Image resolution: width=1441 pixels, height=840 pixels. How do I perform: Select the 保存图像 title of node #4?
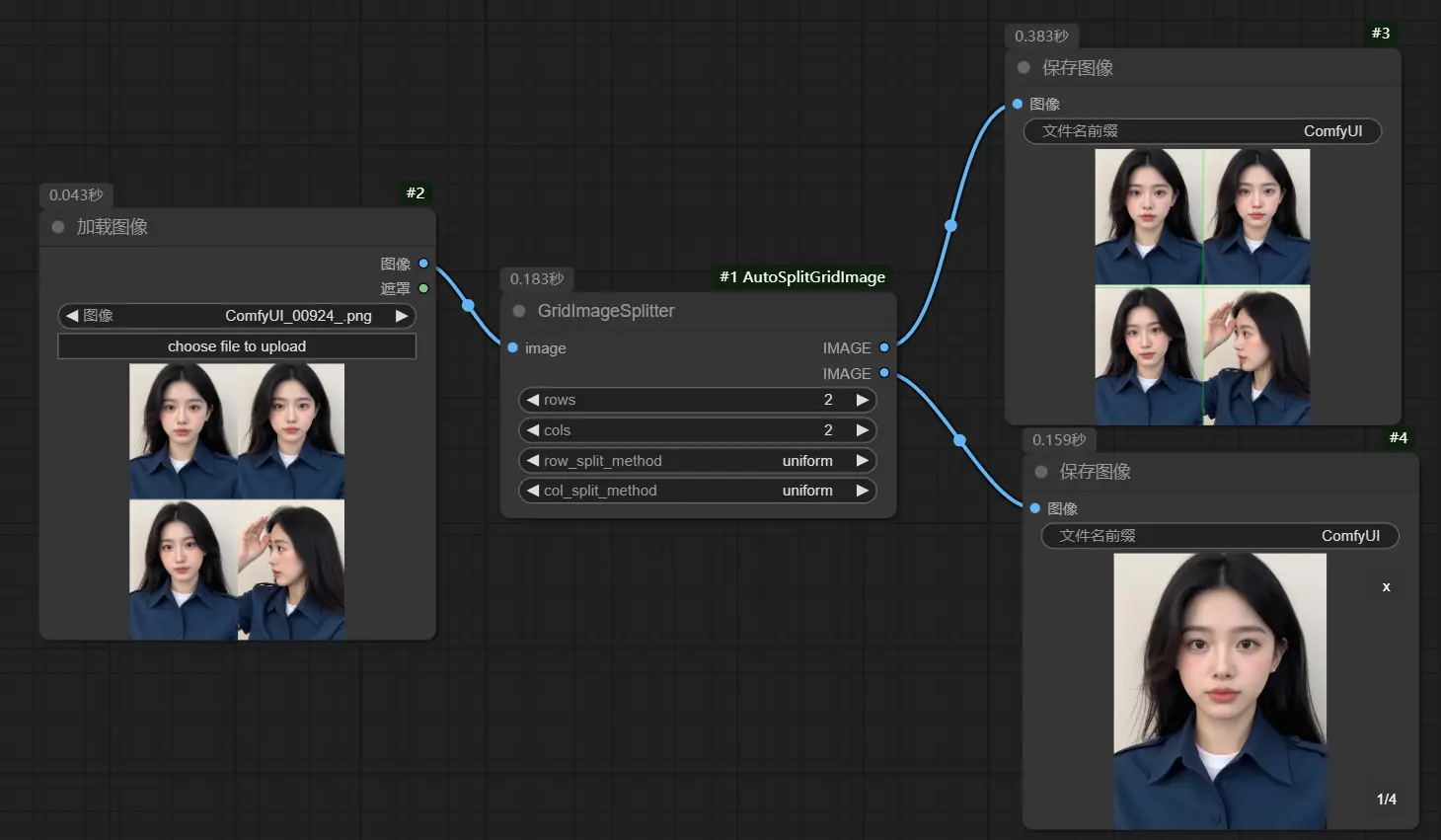(1096, 472)
